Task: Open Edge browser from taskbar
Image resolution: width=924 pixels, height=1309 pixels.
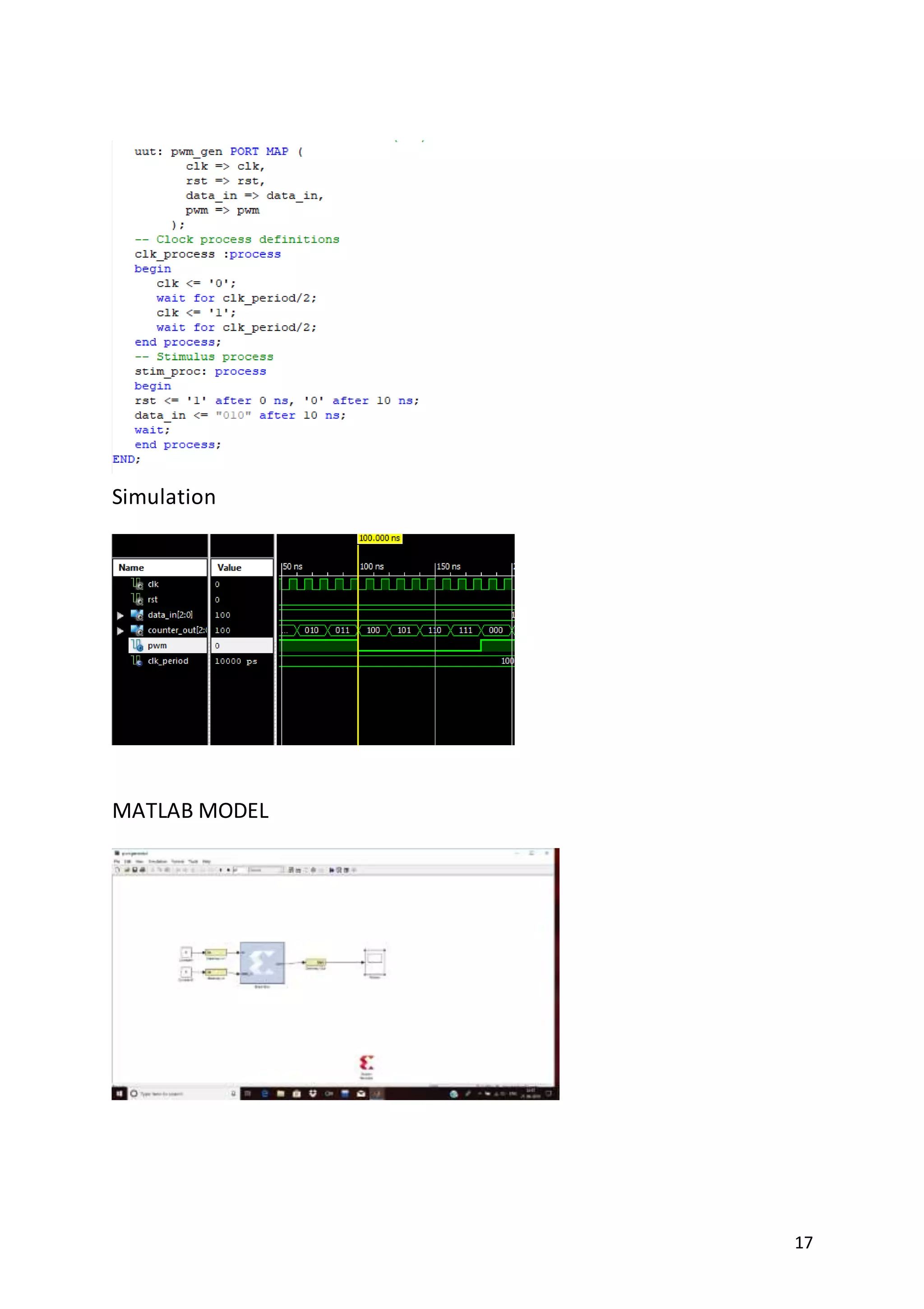Action: pyautogui.click(x=264, y=1094)
